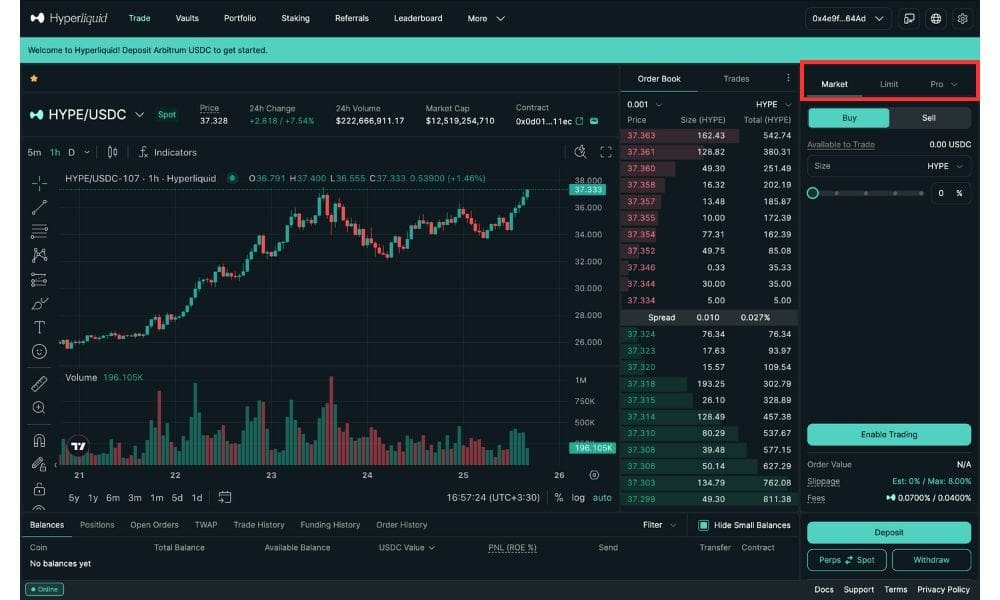Select the patterns drawing tool
The image size is (1000, 600).
click(40, 255)
